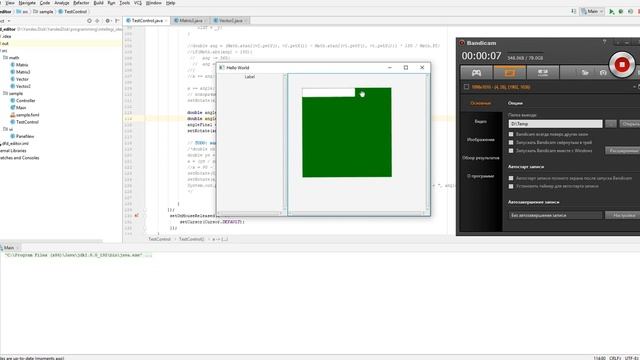
Task: Open the Refactor menu
Action: (81, 3)
